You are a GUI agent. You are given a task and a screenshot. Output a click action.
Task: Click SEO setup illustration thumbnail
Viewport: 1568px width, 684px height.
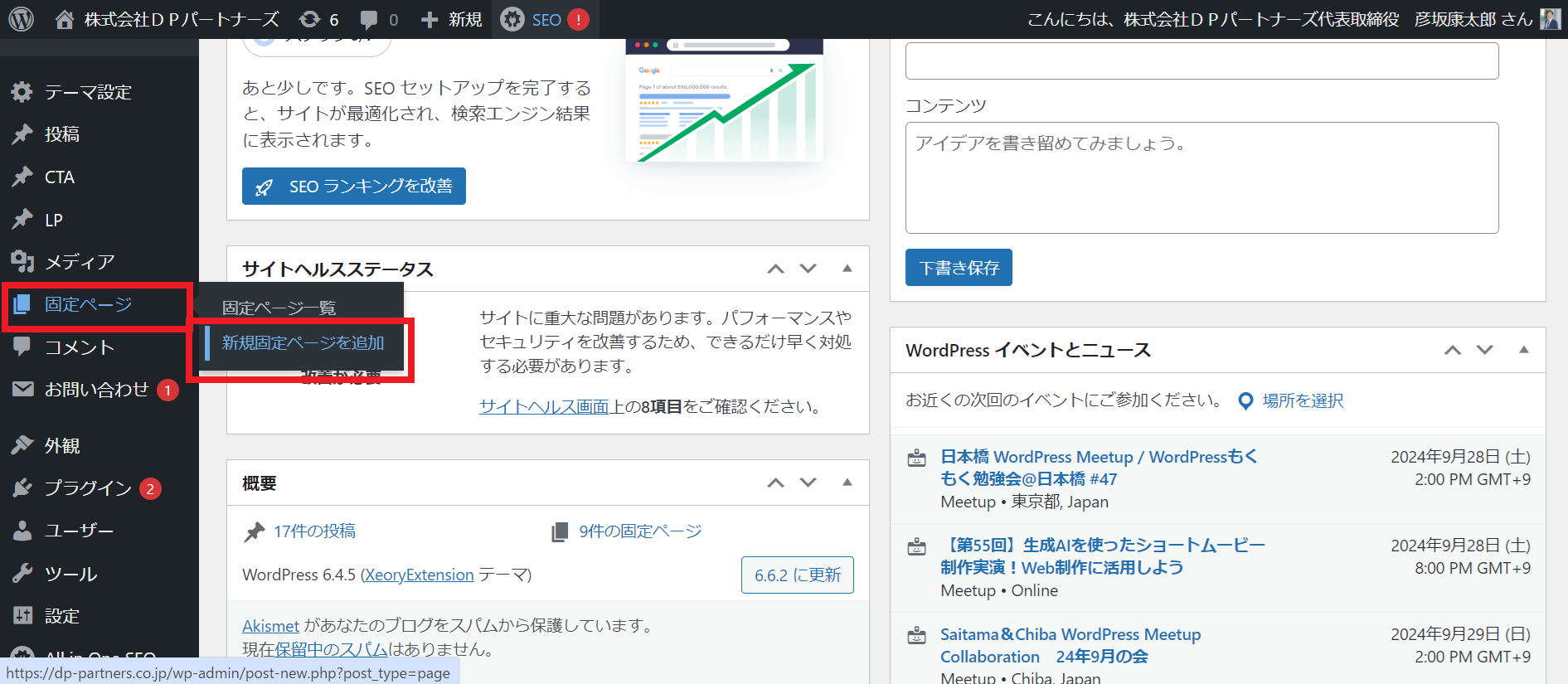click(x=724, y=100)
